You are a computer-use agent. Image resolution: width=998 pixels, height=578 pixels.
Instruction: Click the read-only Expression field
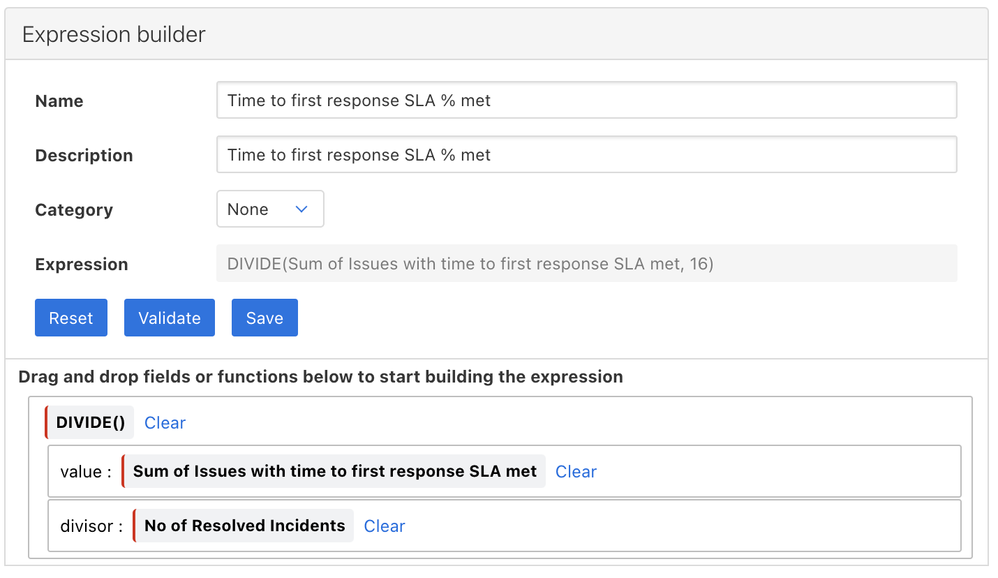586,264
